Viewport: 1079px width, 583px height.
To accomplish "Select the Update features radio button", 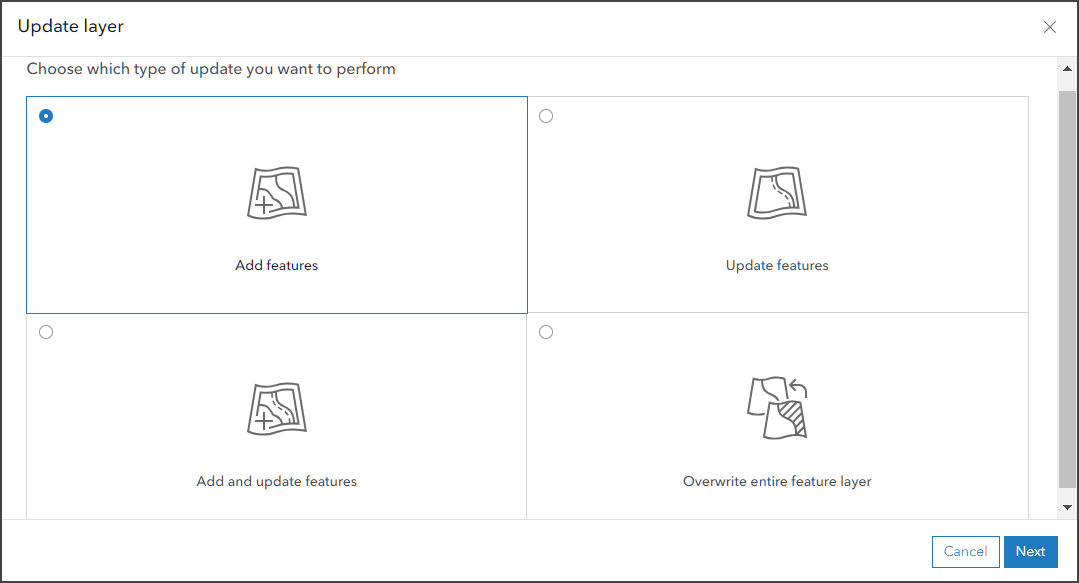I will point(546,116).
